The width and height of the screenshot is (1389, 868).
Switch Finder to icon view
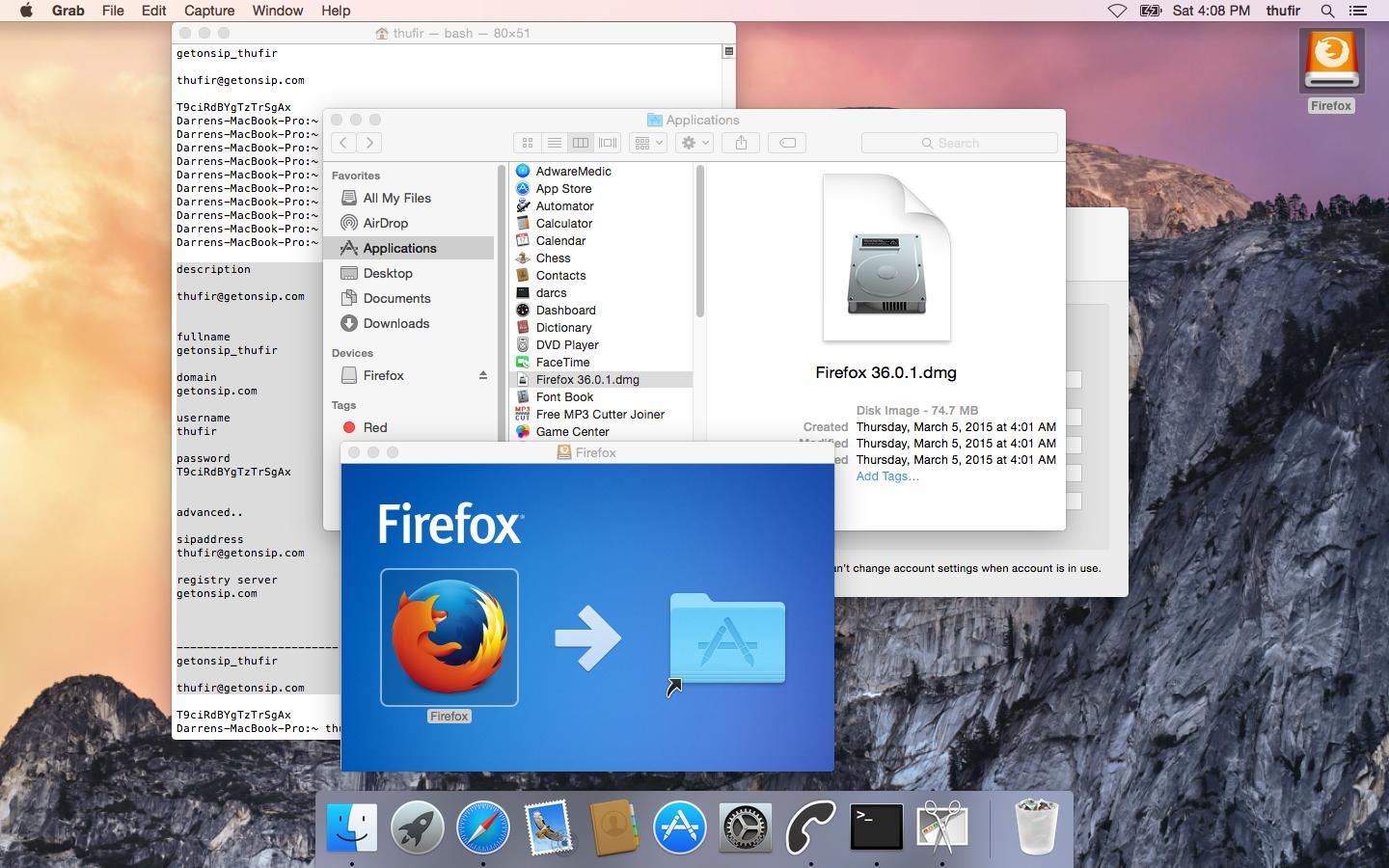[x=527, y=143]
